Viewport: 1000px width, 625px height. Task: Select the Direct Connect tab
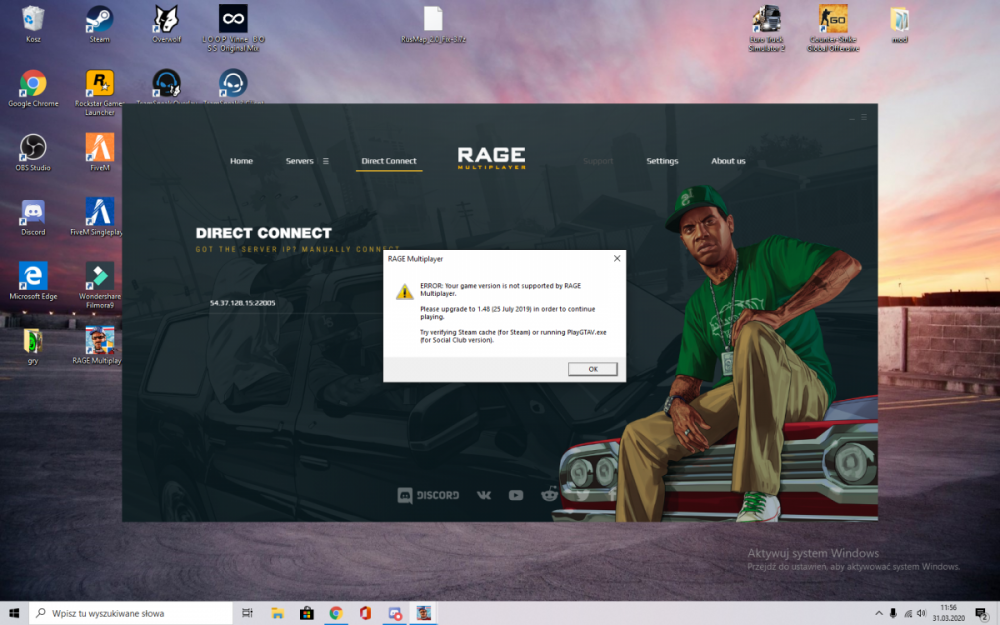(x=388, y=161)
